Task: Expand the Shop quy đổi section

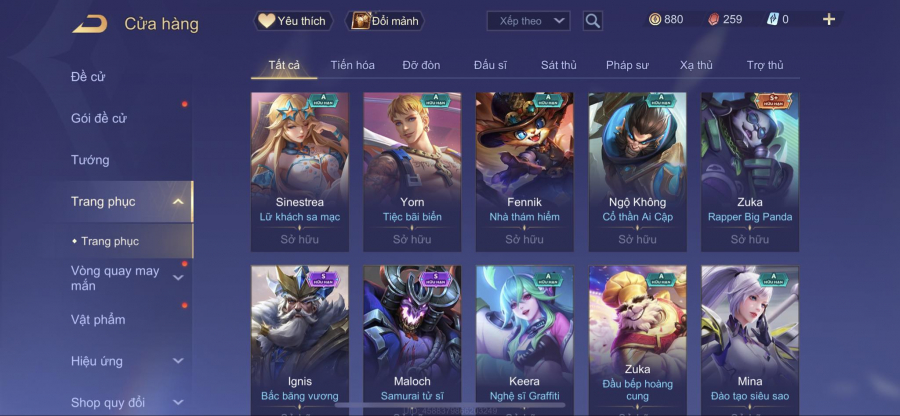Action: (x=178, y=402)
